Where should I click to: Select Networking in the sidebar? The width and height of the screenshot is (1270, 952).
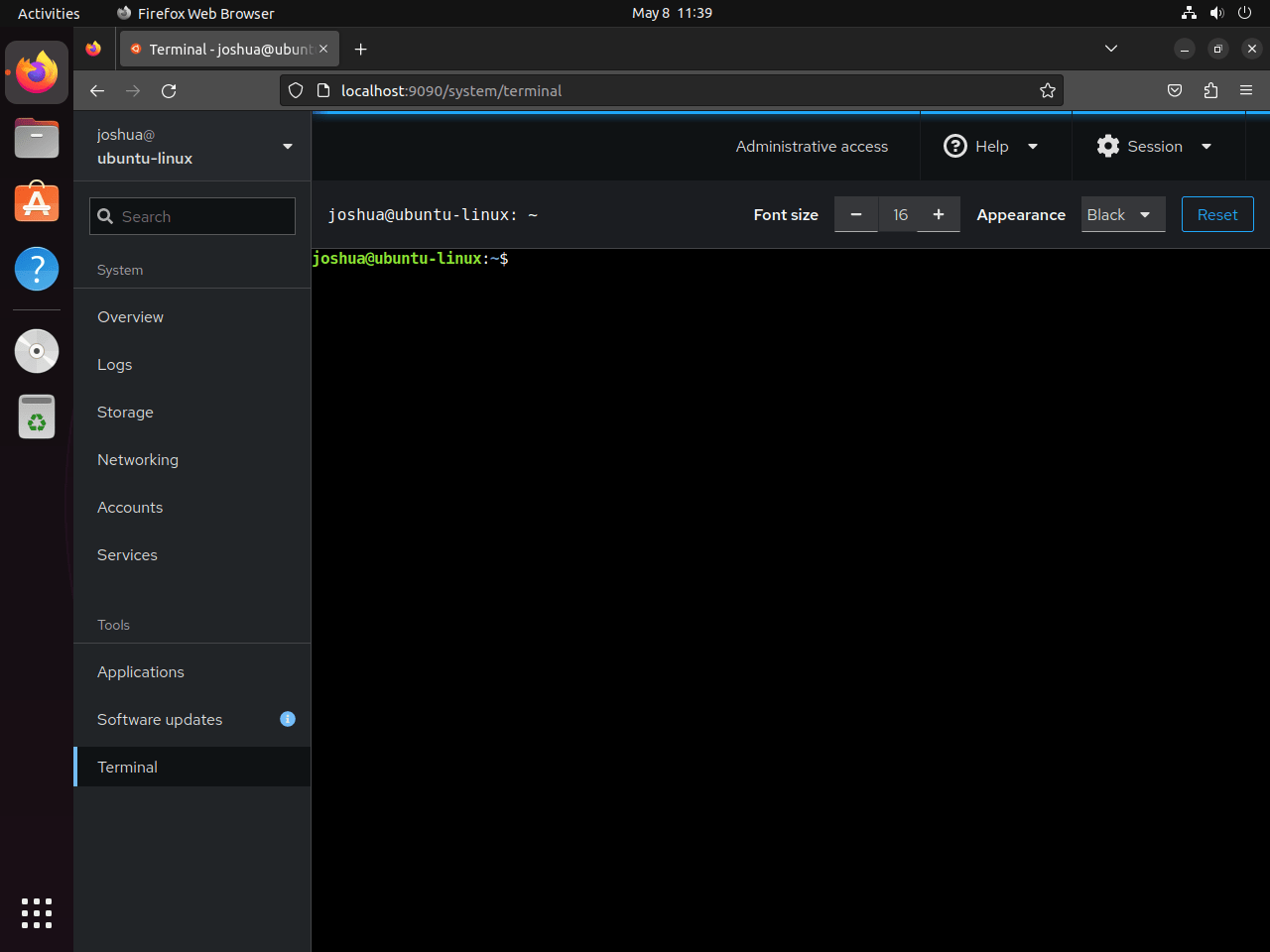(137, 459)
